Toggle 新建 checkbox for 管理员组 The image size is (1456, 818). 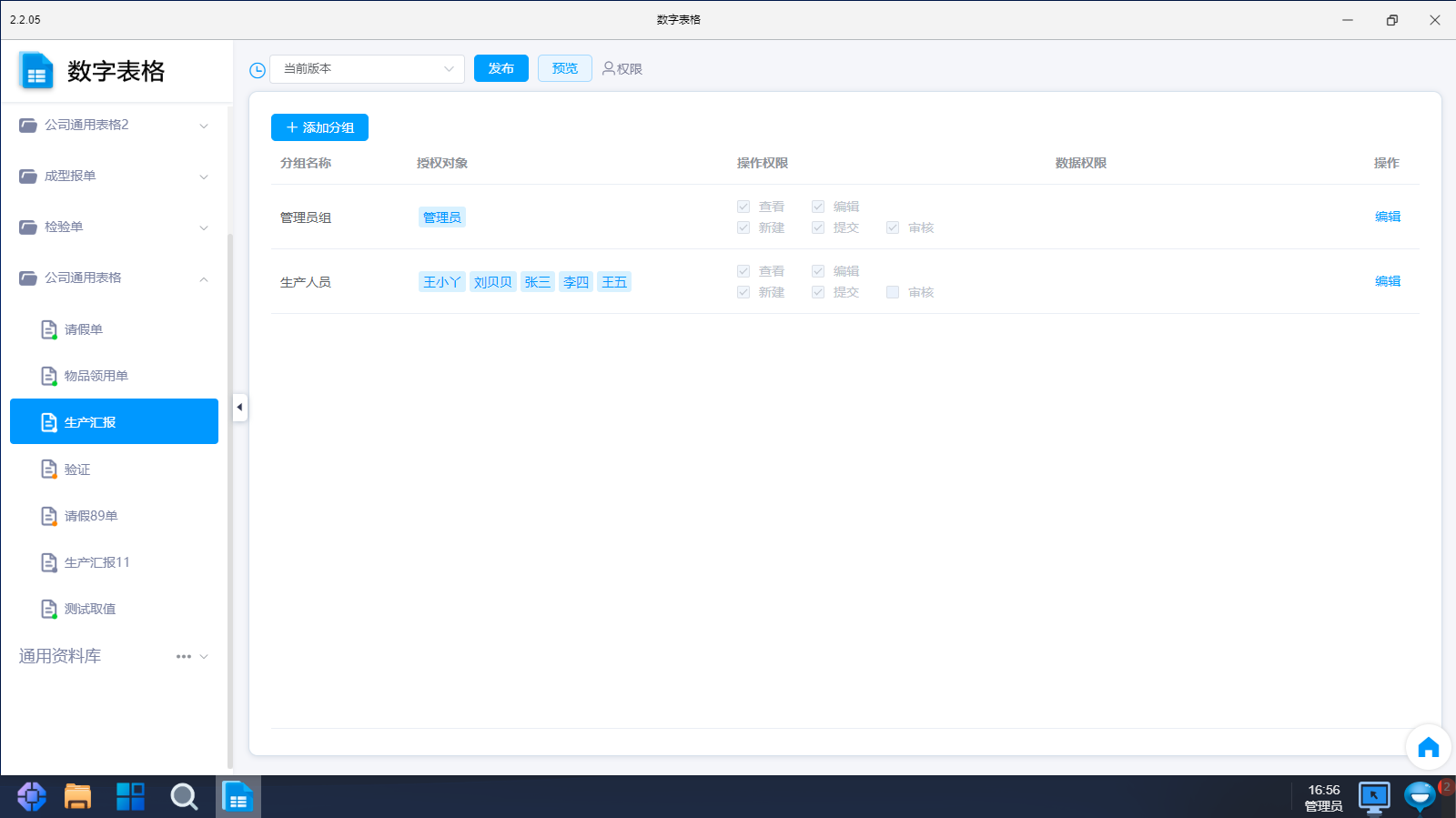point(743,227)
